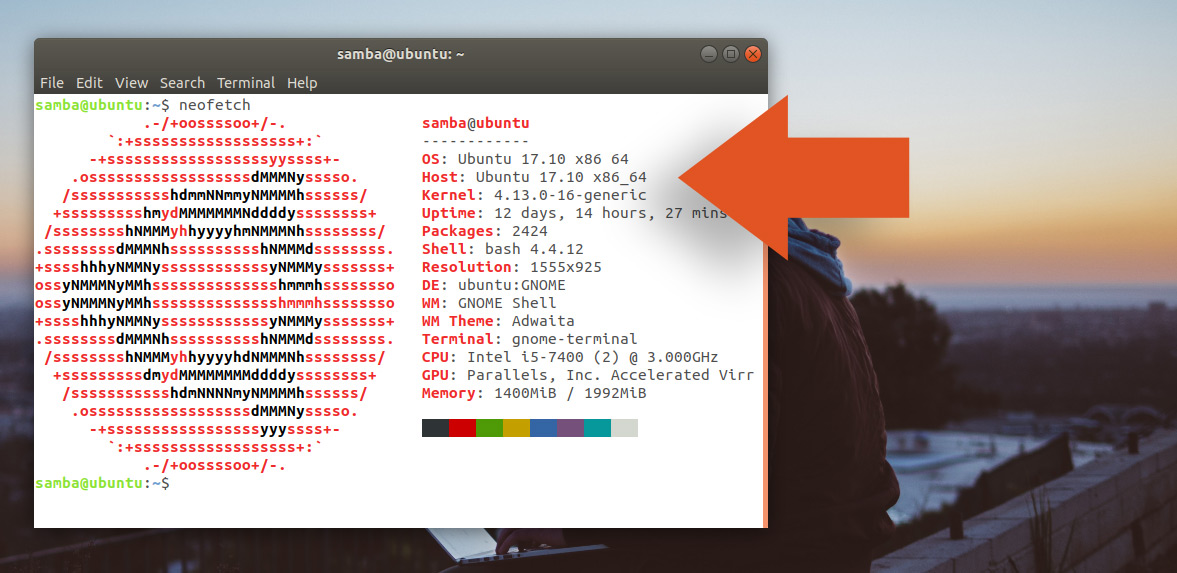Image resolution: width=1177 pixels, height=573 pixels.
Task: Open the Search menu
Action: pyautogui.click(x=182, y=83)
